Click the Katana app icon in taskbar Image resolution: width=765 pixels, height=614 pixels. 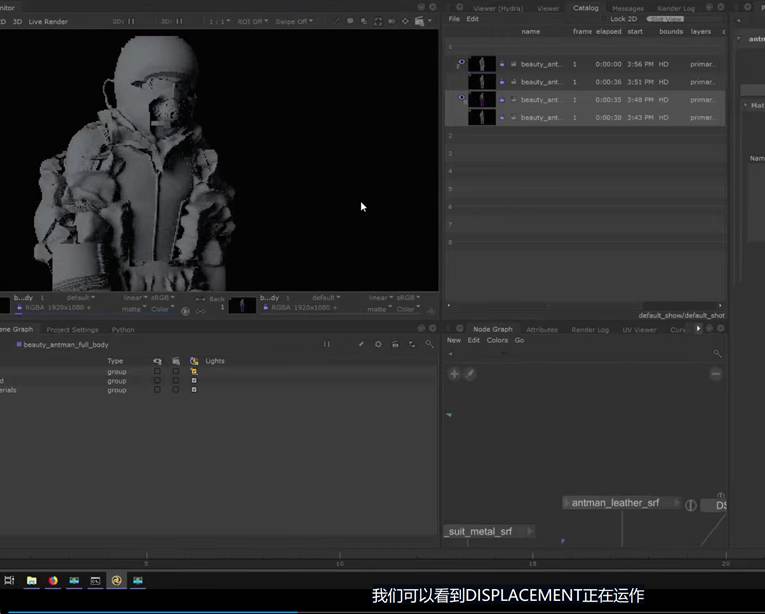(x=117, y=580)
